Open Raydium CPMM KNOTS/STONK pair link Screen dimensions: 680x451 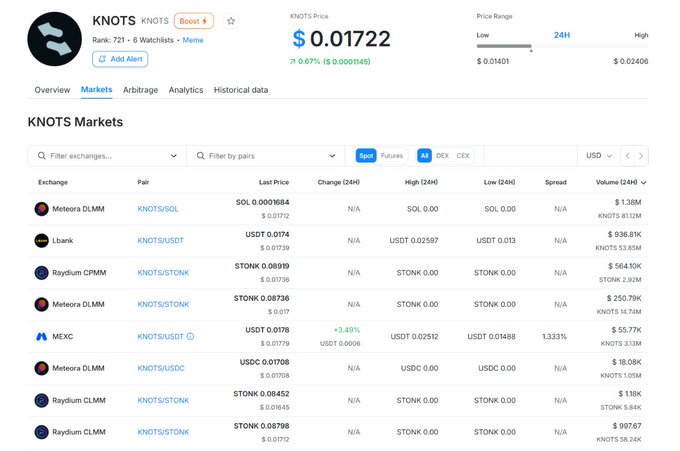[163, 273]
